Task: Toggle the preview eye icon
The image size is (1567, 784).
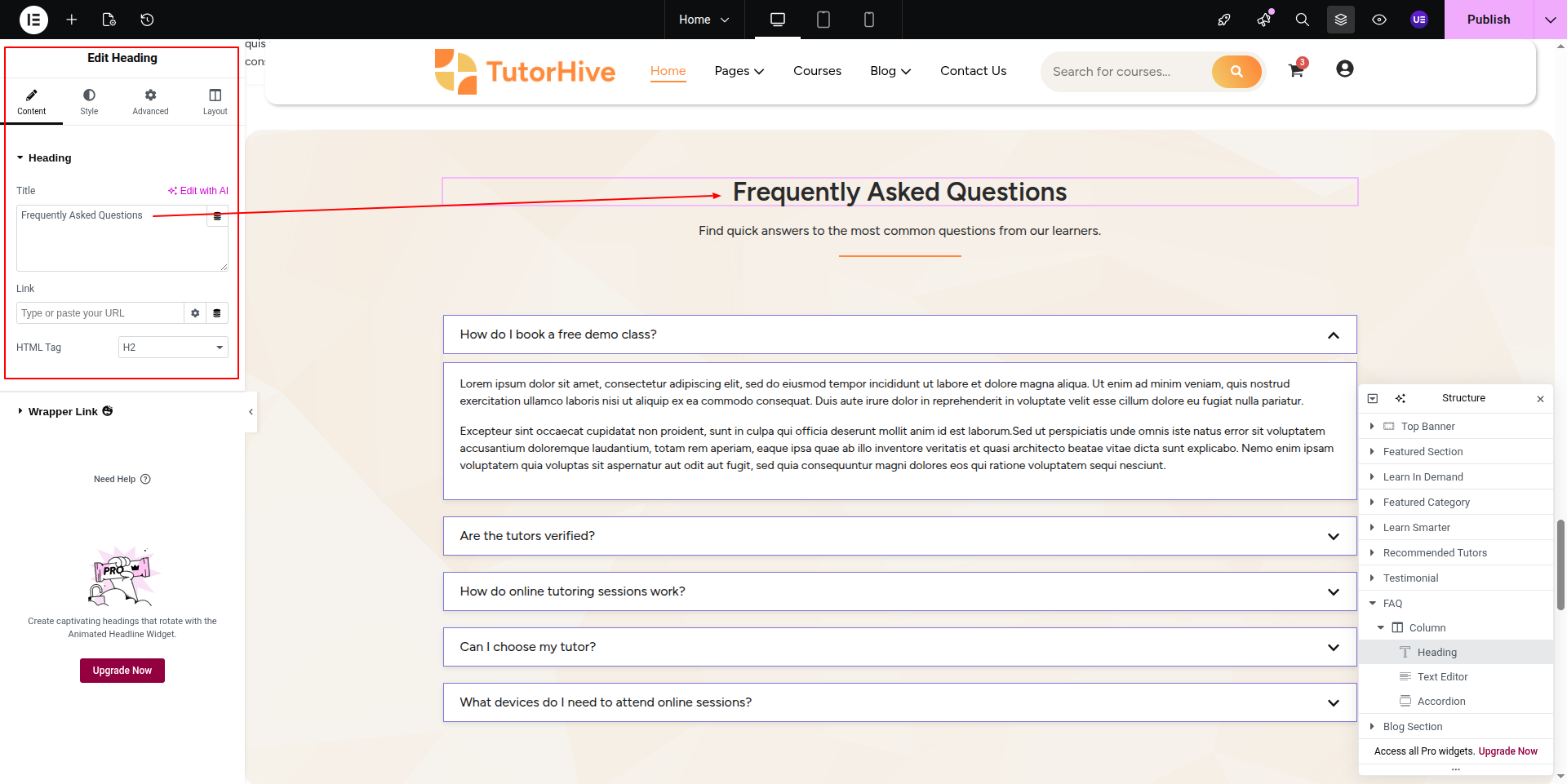Action: tap(1379, 20)
